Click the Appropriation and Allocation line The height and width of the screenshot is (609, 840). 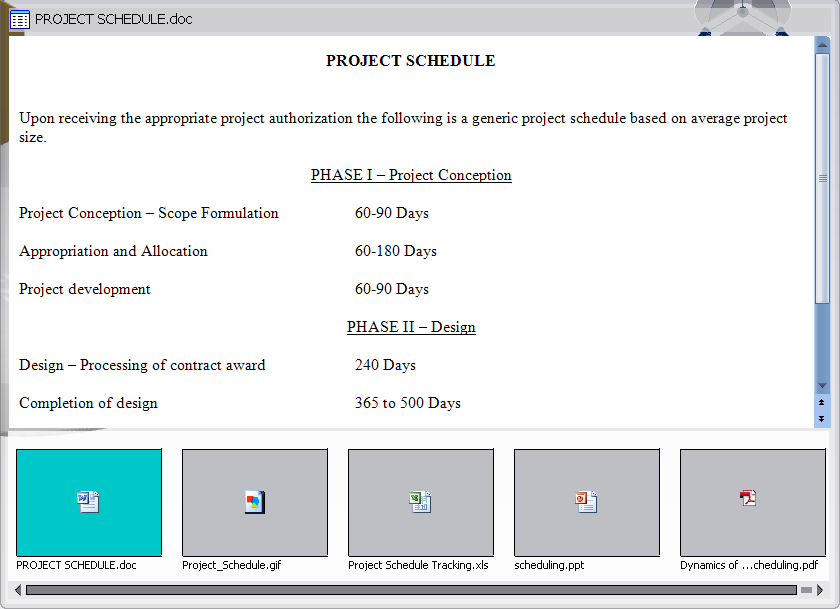pyautogui.click(x=113, y=251)
